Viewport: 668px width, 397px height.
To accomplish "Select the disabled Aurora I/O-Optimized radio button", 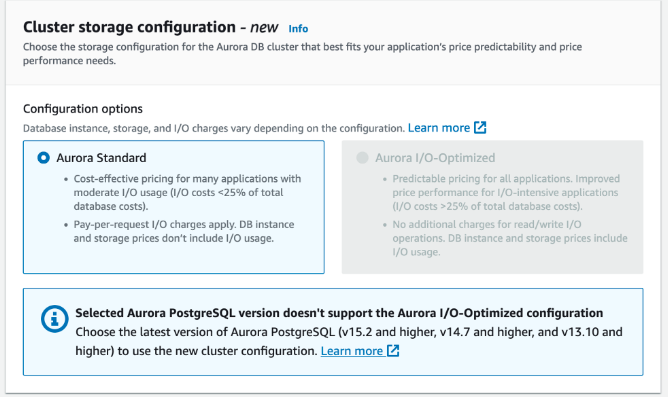I will [362, 158].
